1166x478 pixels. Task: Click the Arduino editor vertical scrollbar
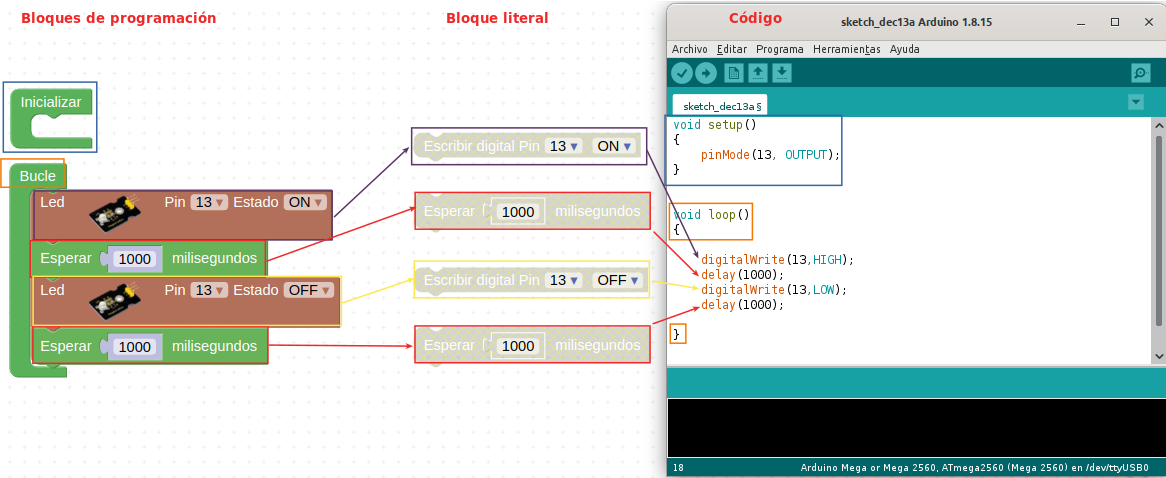click(x=1159, y=230)
